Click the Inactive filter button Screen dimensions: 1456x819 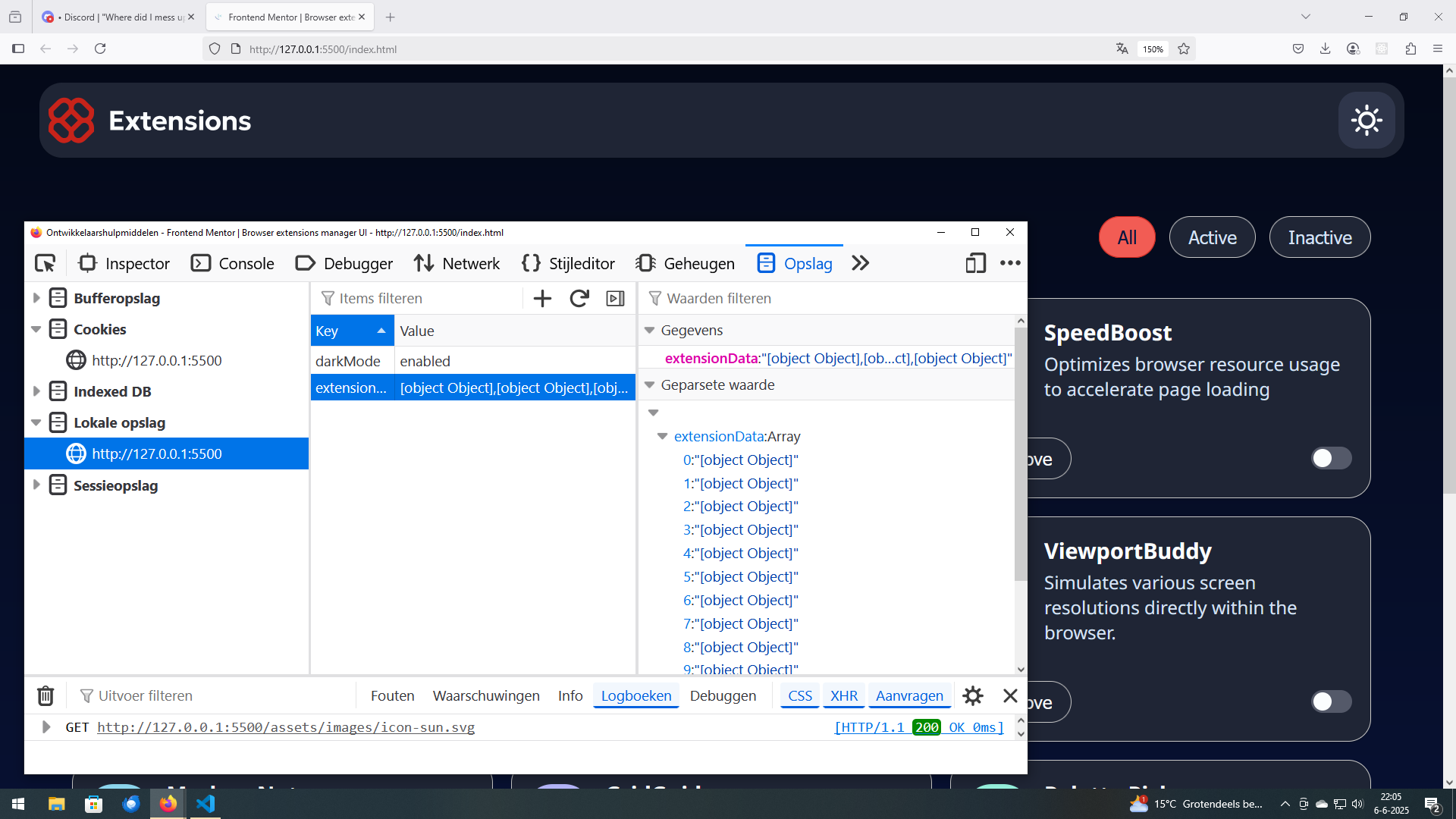(1319, 237)
